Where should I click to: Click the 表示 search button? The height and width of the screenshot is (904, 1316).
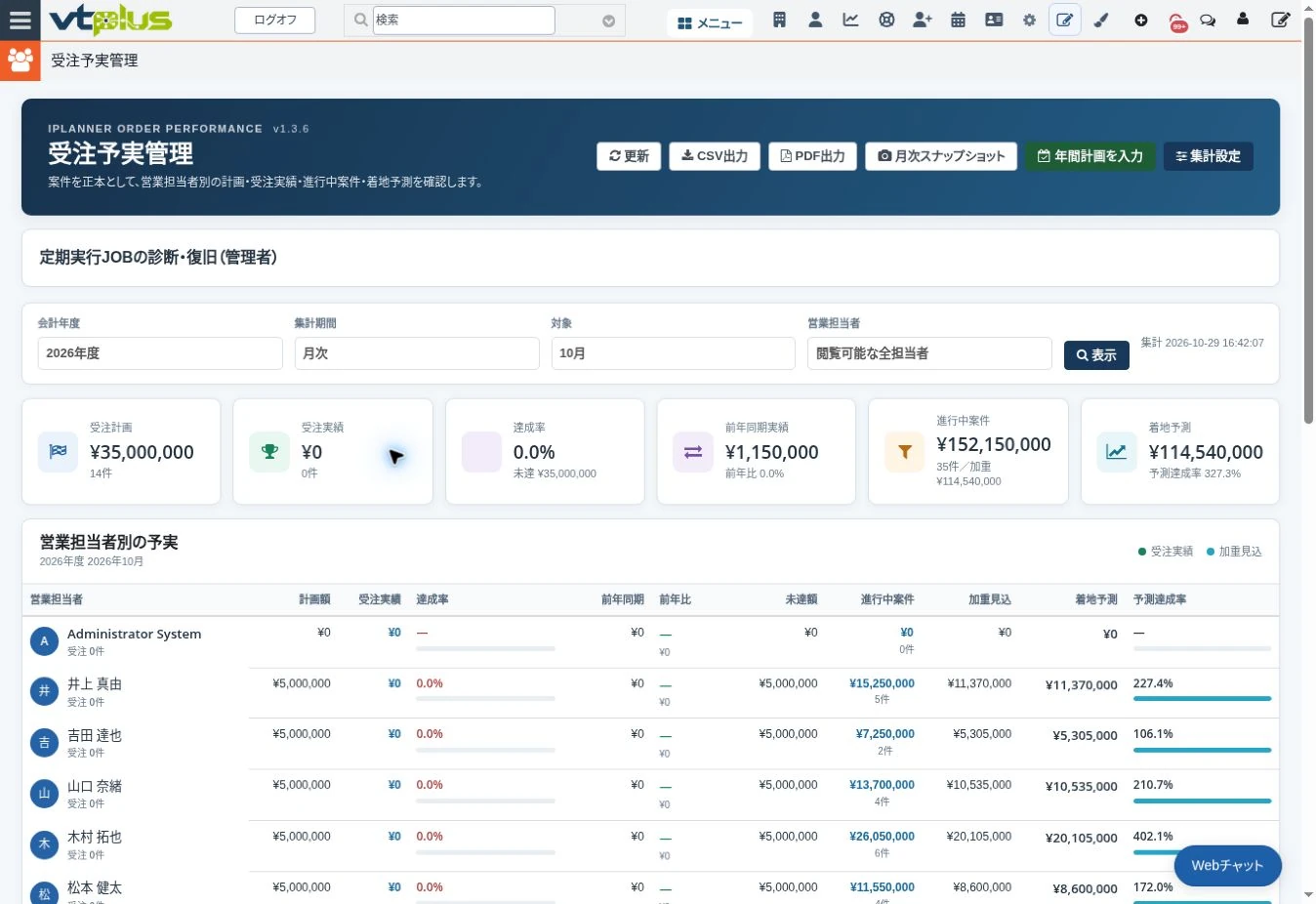(x=1096, y=355)
